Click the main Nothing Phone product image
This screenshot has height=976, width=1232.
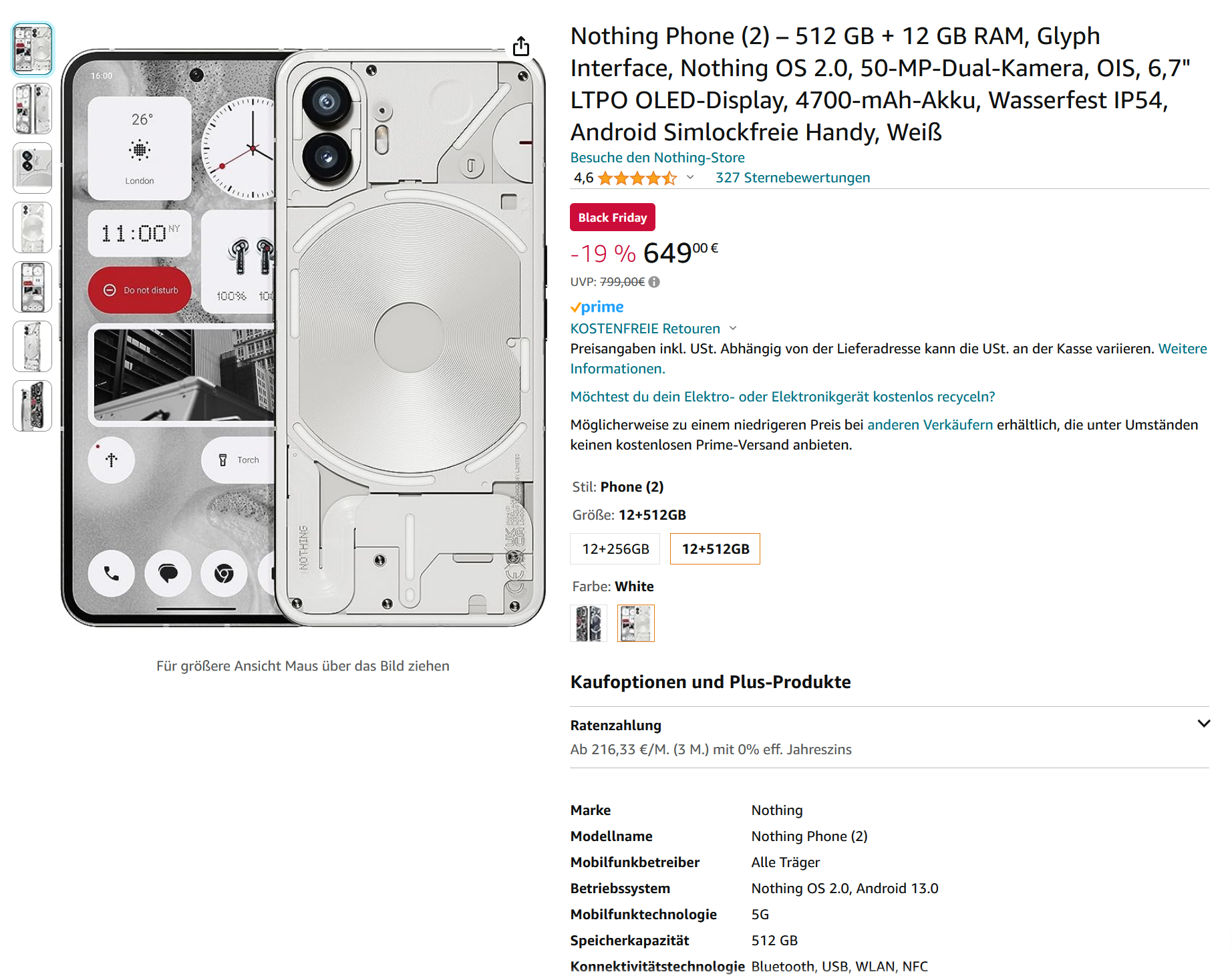[x=303, y=337]
